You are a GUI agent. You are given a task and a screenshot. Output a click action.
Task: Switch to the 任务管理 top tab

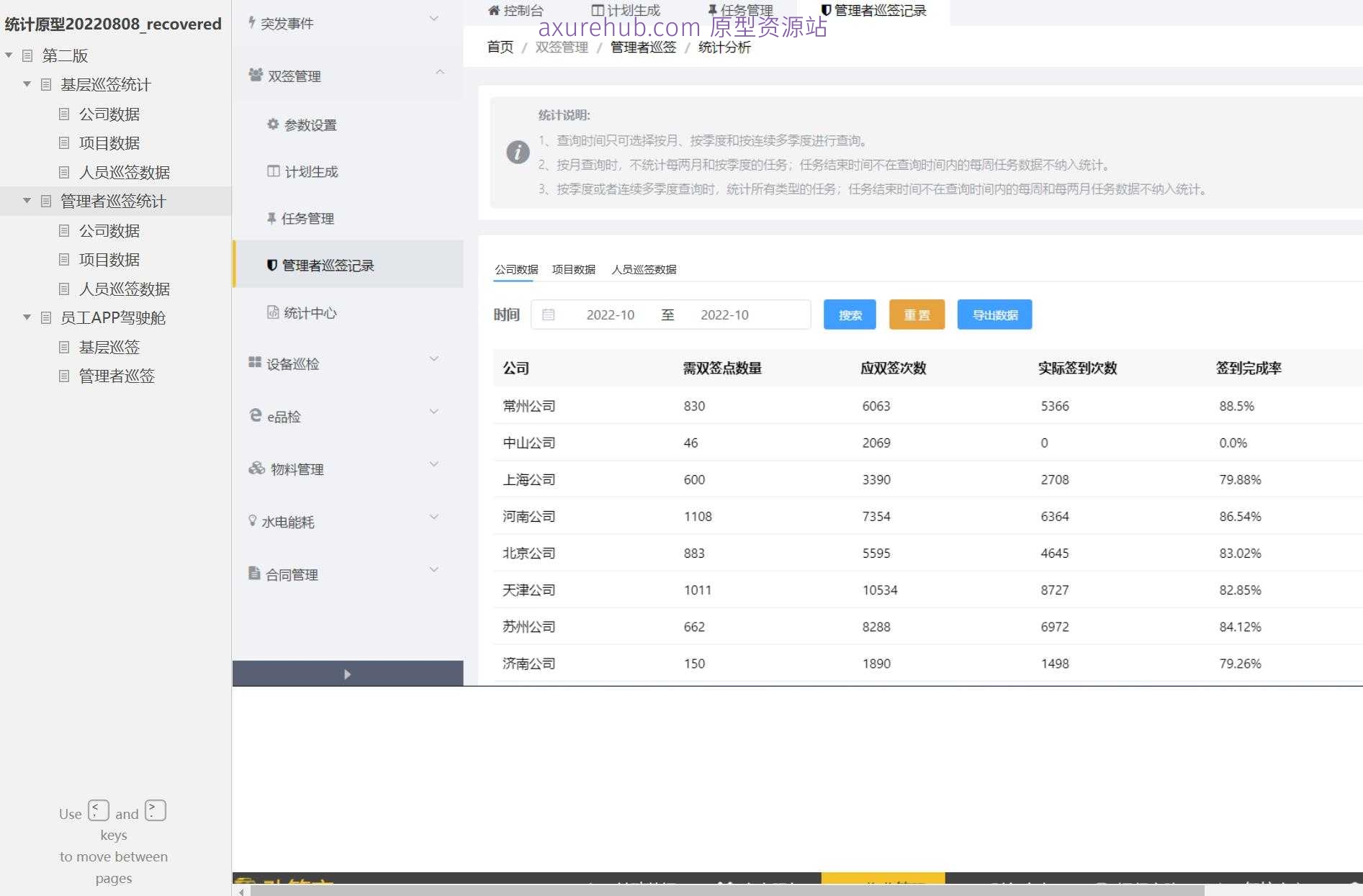coord(740,10)
